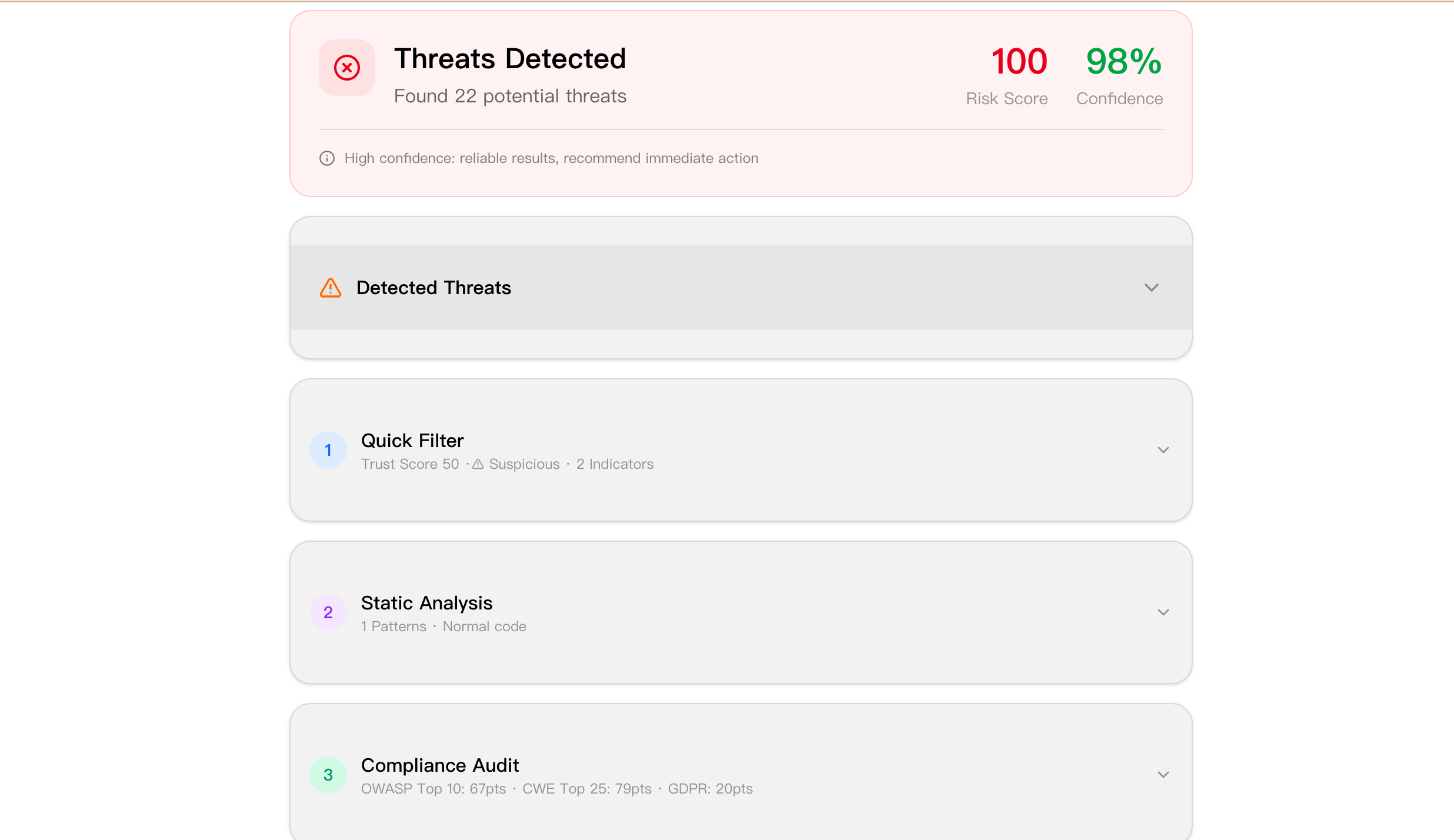Select the green step badge numbered 3
This screenshot has width=1454, height=840.
click(x=328, y=775)
